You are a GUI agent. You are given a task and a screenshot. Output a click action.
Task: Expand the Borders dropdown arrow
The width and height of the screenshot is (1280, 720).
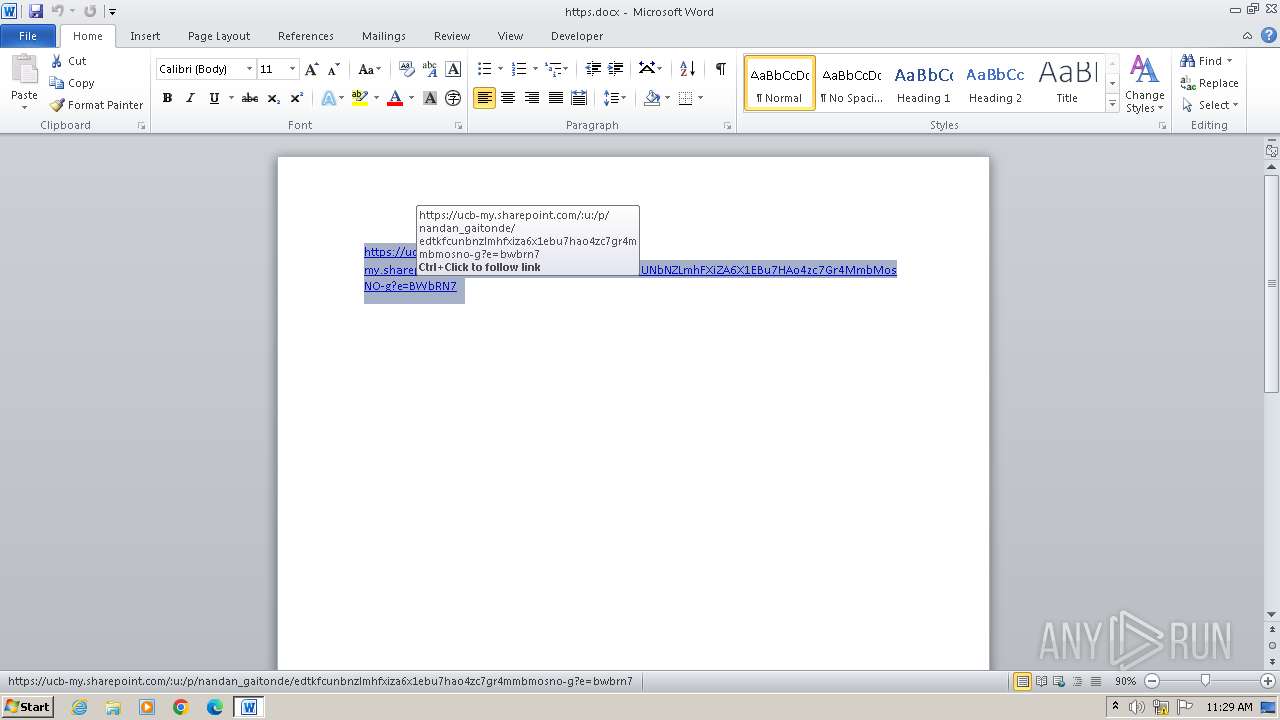click(700, 98)
